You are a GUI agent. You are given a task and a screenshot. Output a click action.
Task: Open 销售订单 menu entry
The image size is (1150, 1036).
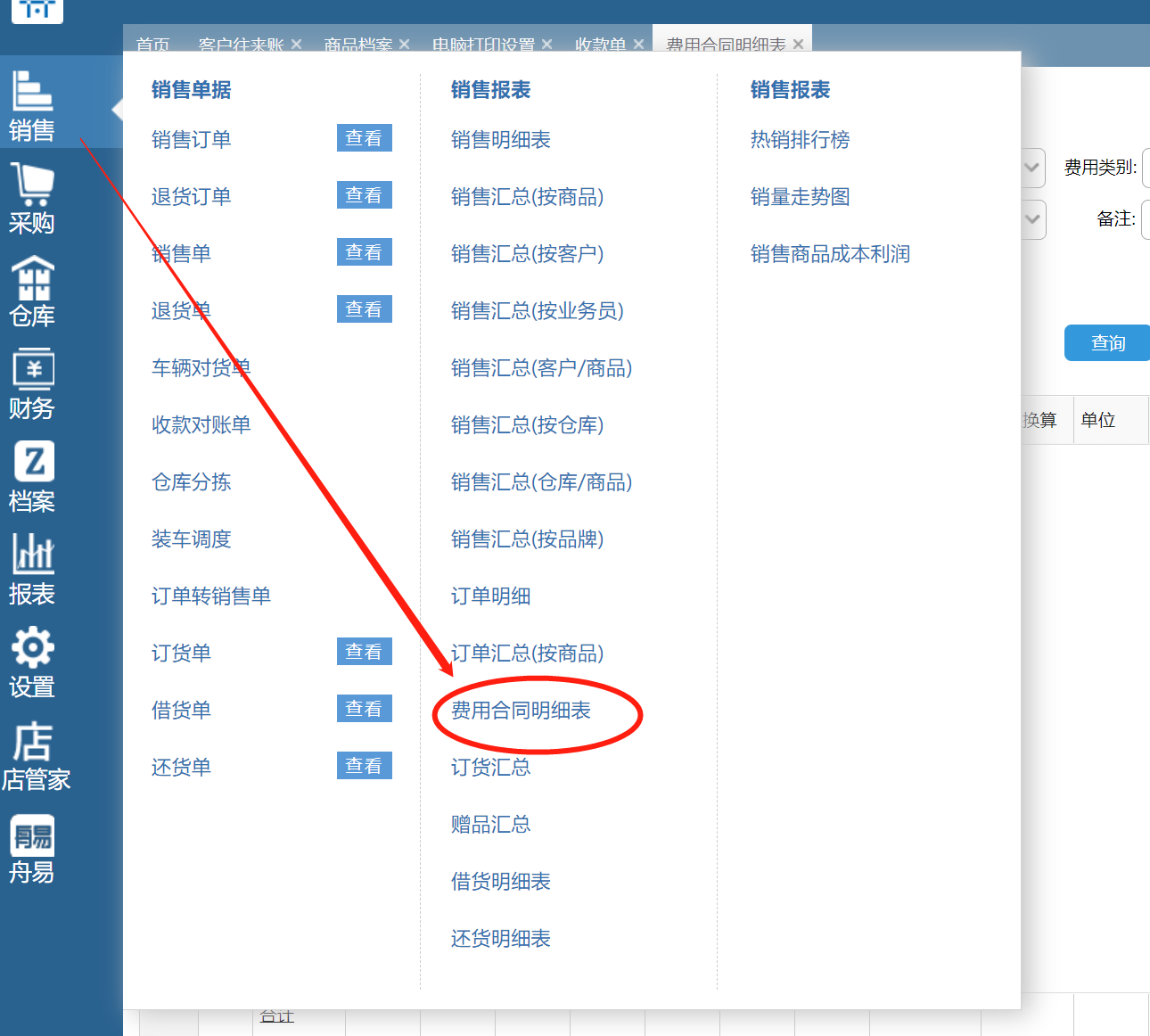pos(192,140)
